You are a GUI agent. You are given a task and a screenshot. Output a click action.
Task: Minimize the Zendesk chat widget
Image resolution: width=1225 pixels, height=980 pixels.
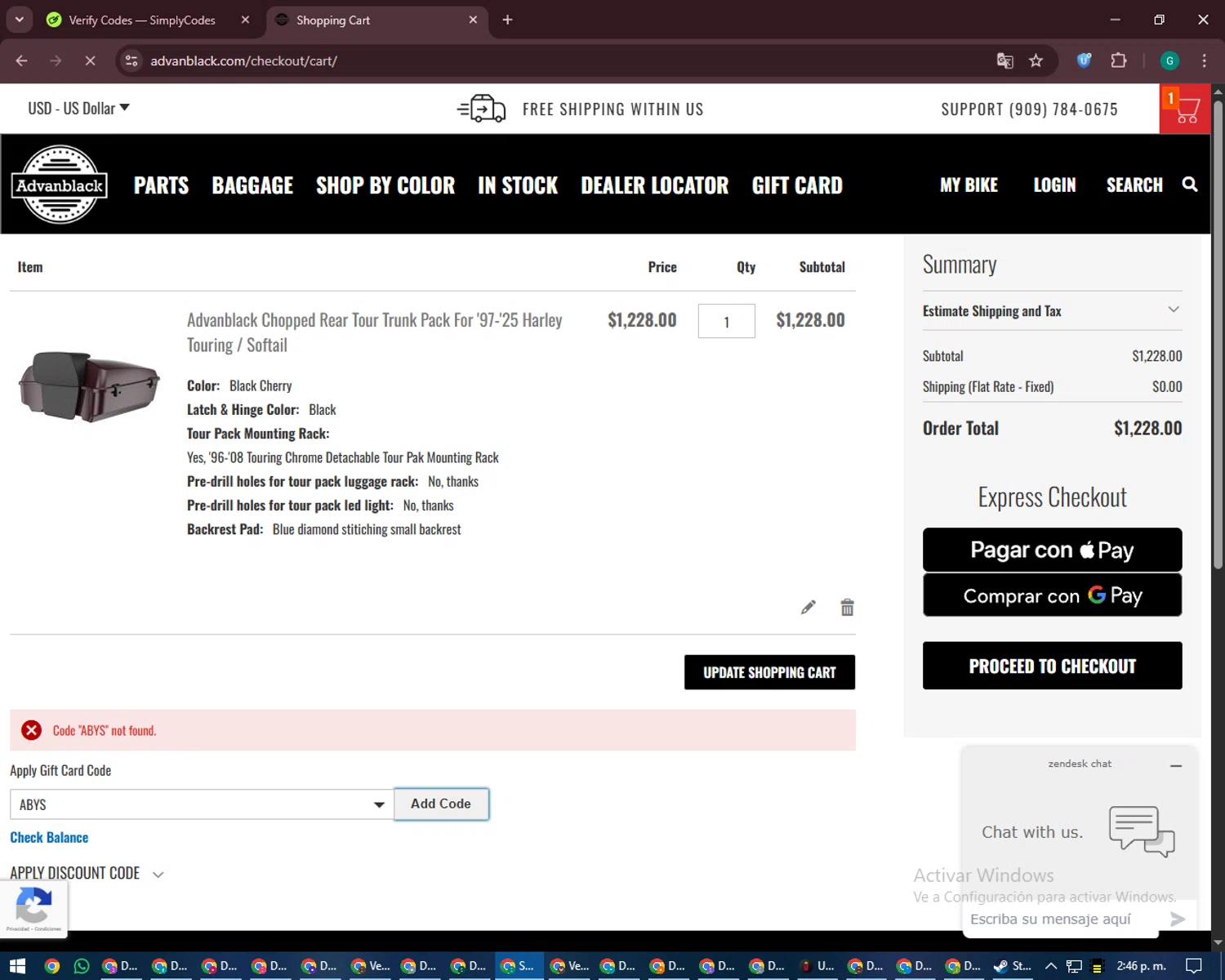pos(1176,765)
